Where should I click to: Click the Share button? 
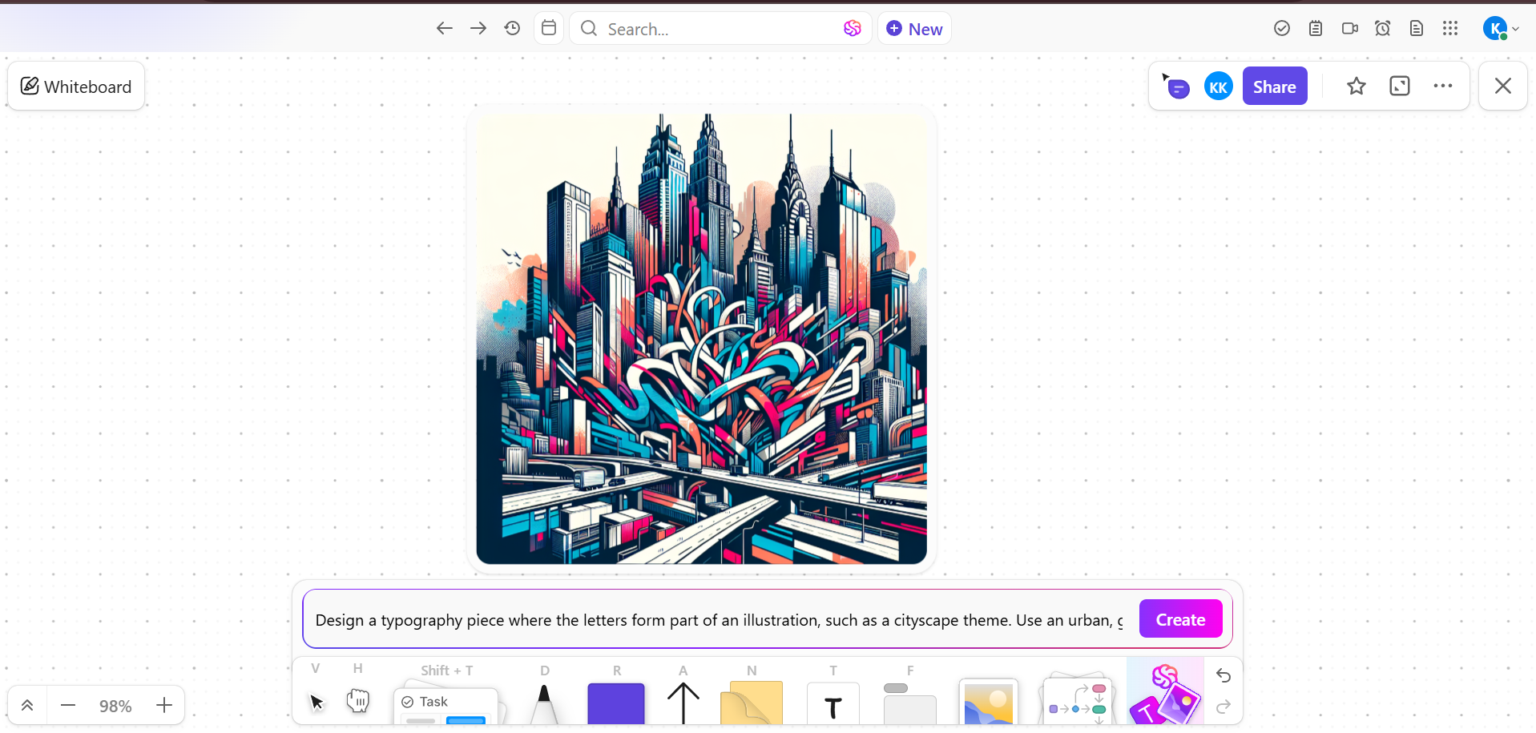coord(1274,86)
